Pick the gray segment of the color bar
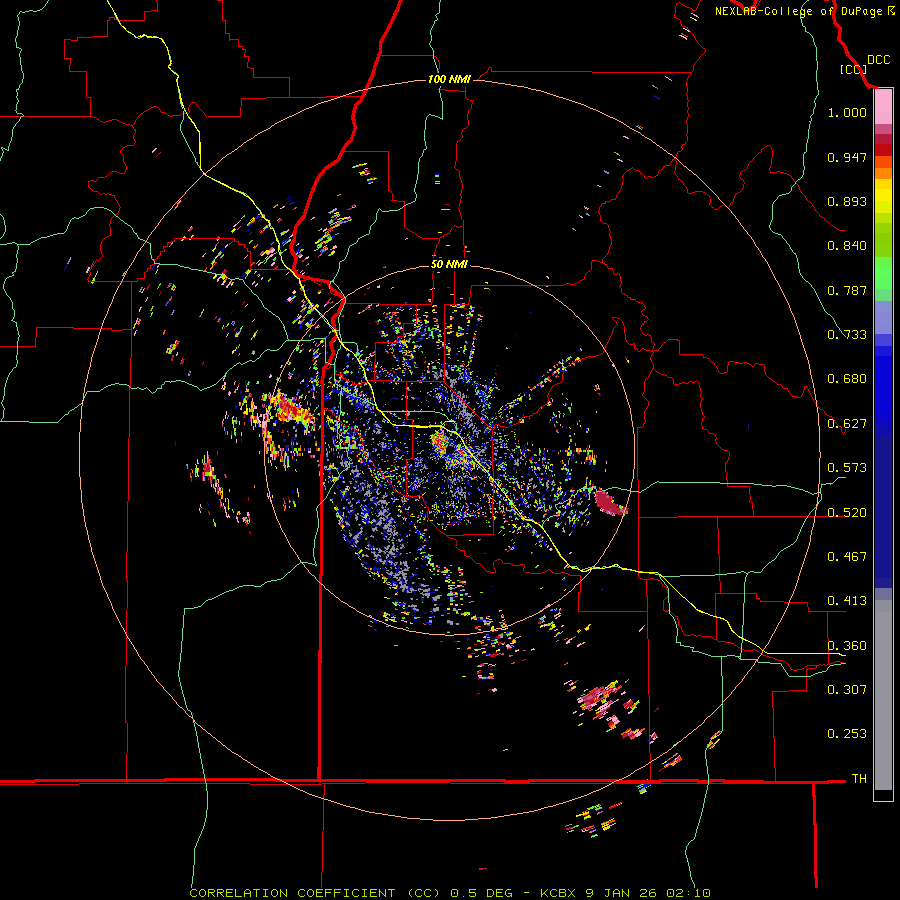Image resolution: width=900 pixels, height=900 pixels. coord(883,695)
